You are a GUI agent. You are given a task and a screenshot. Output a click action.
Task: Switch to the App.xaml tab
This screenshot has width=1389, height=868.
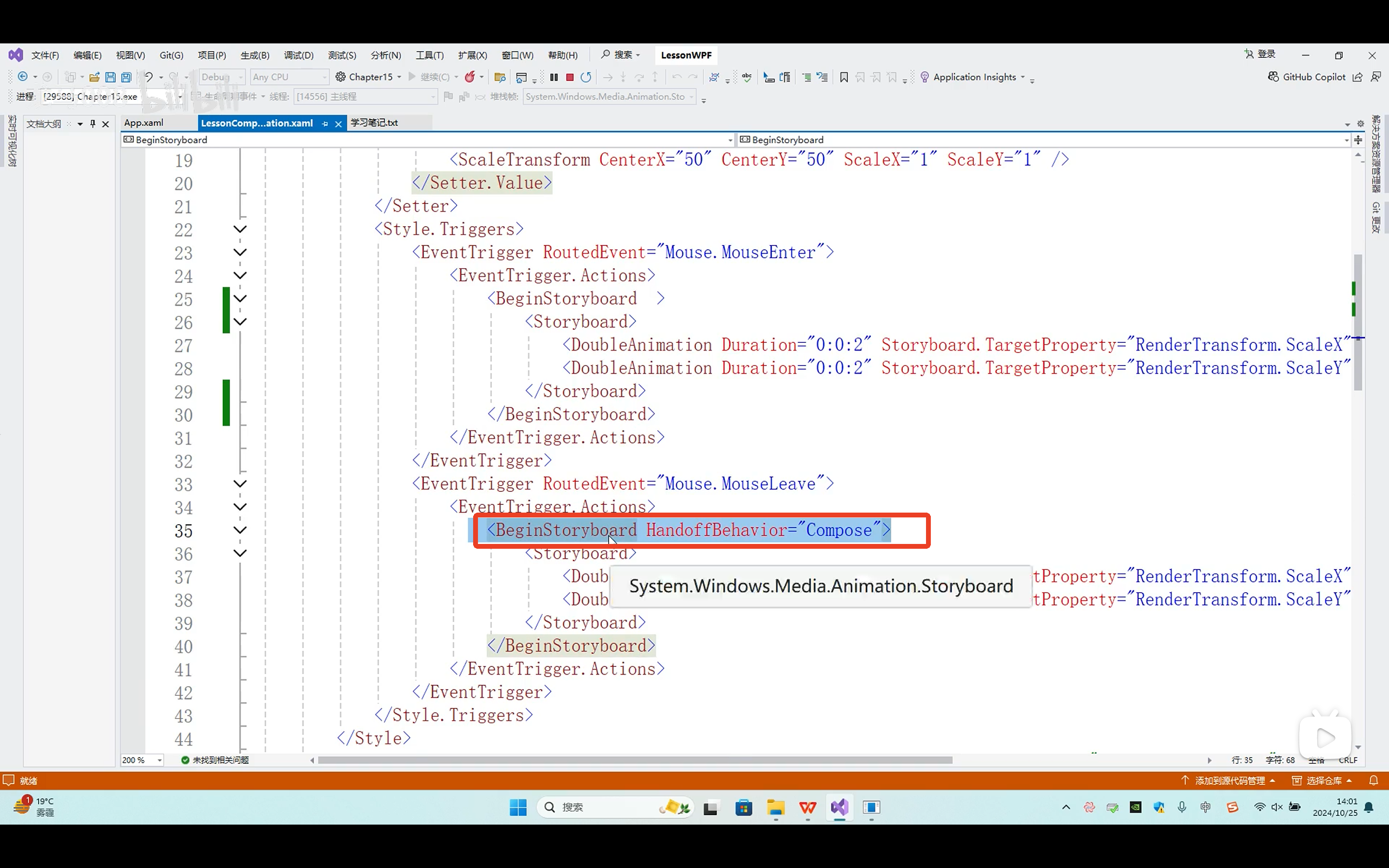coord(144,123)
